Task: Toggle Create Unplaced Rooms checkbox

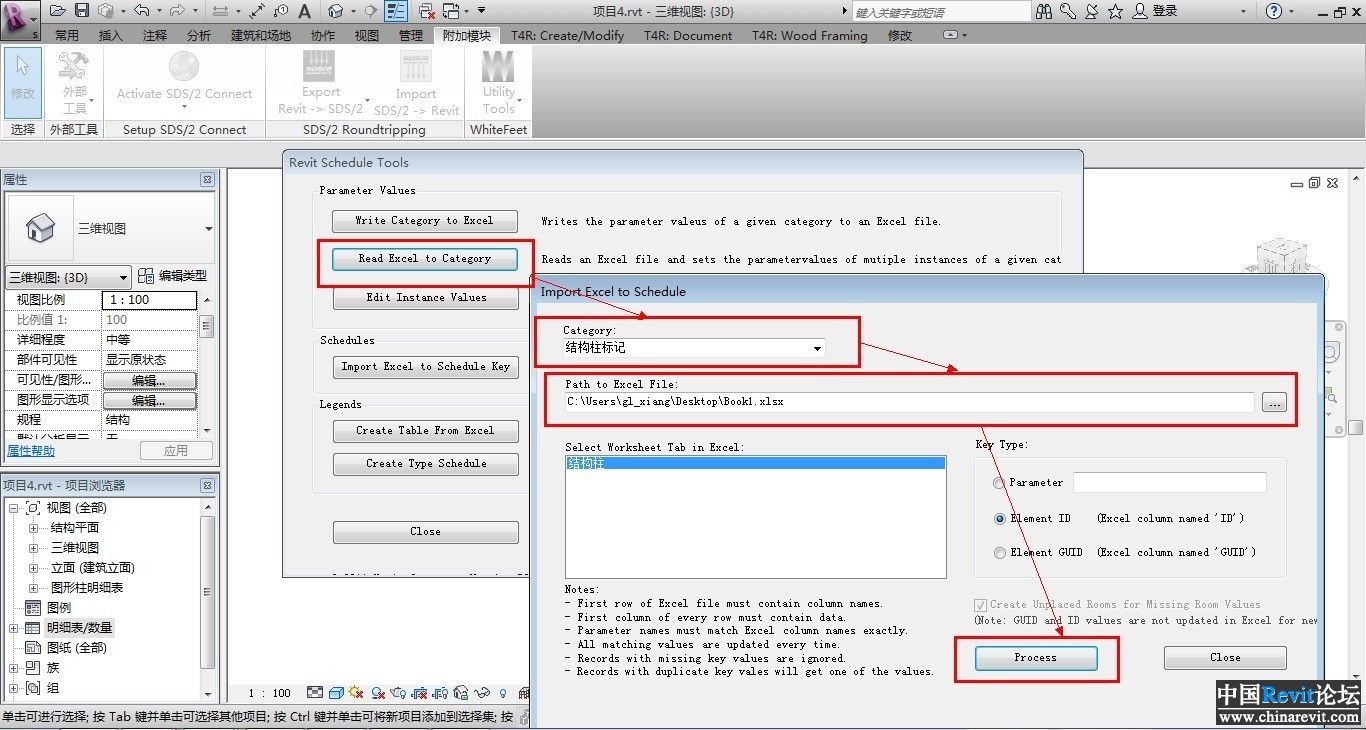Action: 980,605
